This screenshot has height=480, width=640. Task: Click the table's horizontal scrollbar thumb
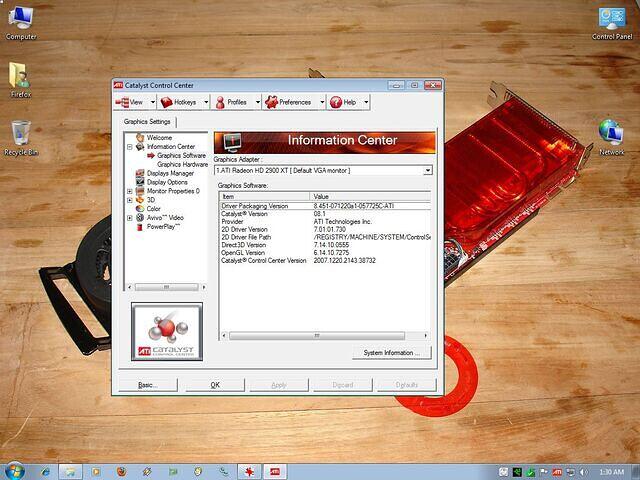317,336
